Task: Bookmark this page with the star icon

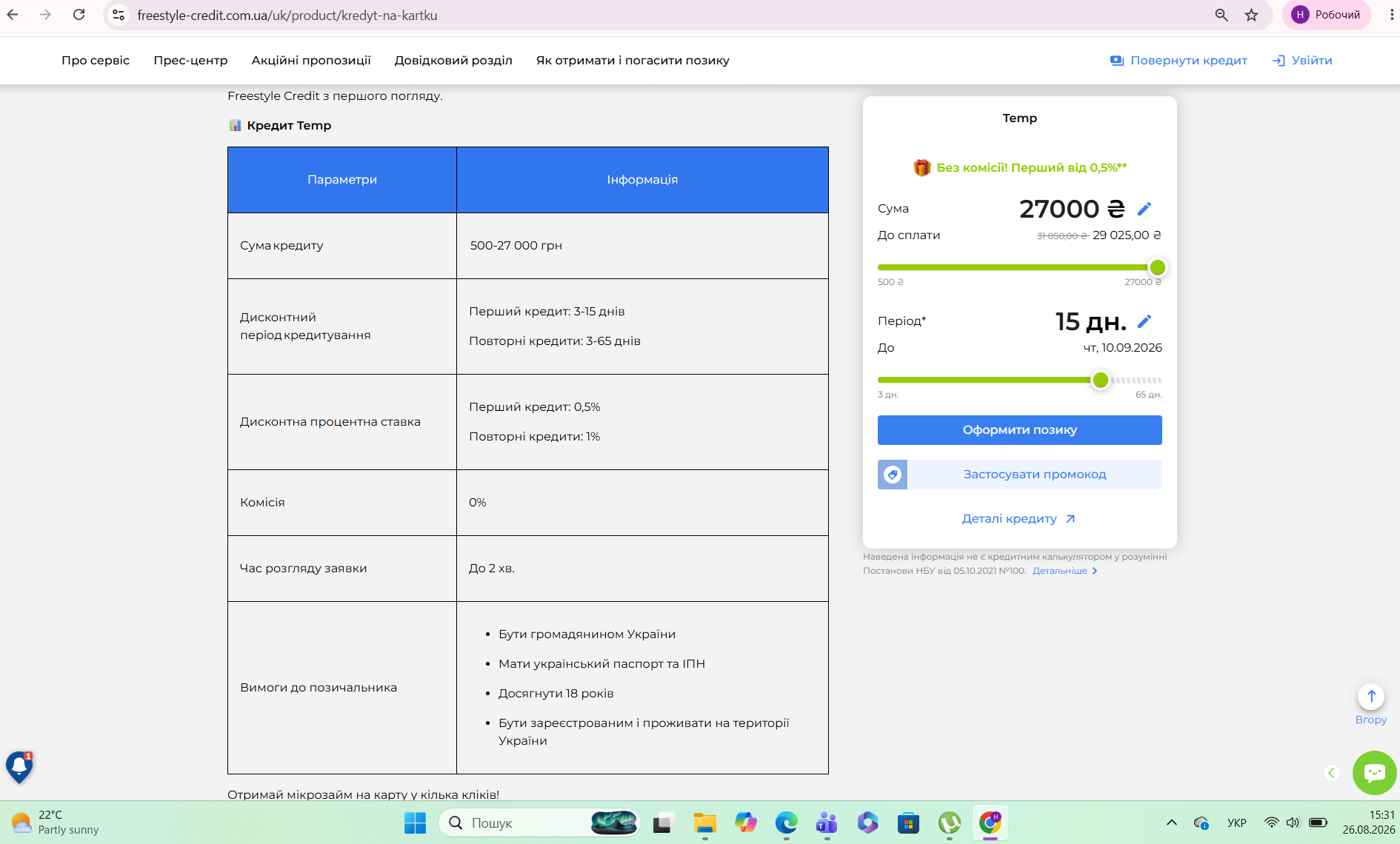Action: pyautogui.click(x=1251, y=15)
